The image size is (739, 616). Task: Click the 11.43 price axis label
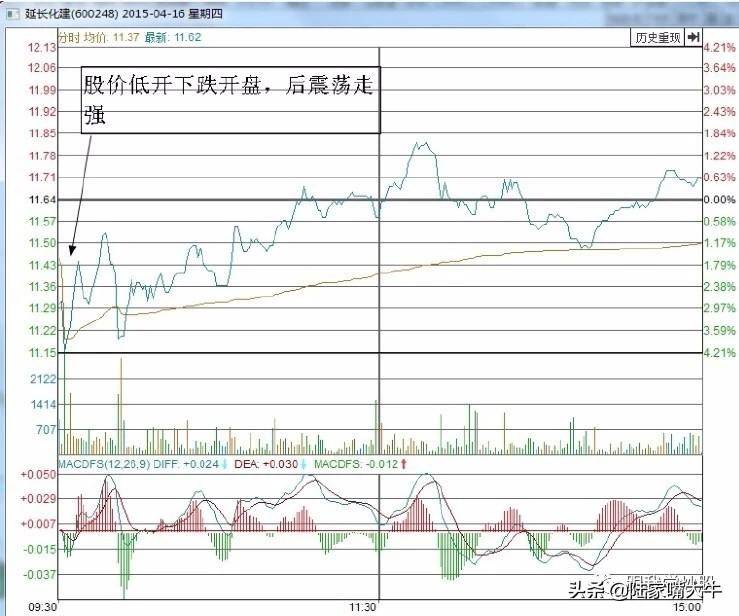42,265
